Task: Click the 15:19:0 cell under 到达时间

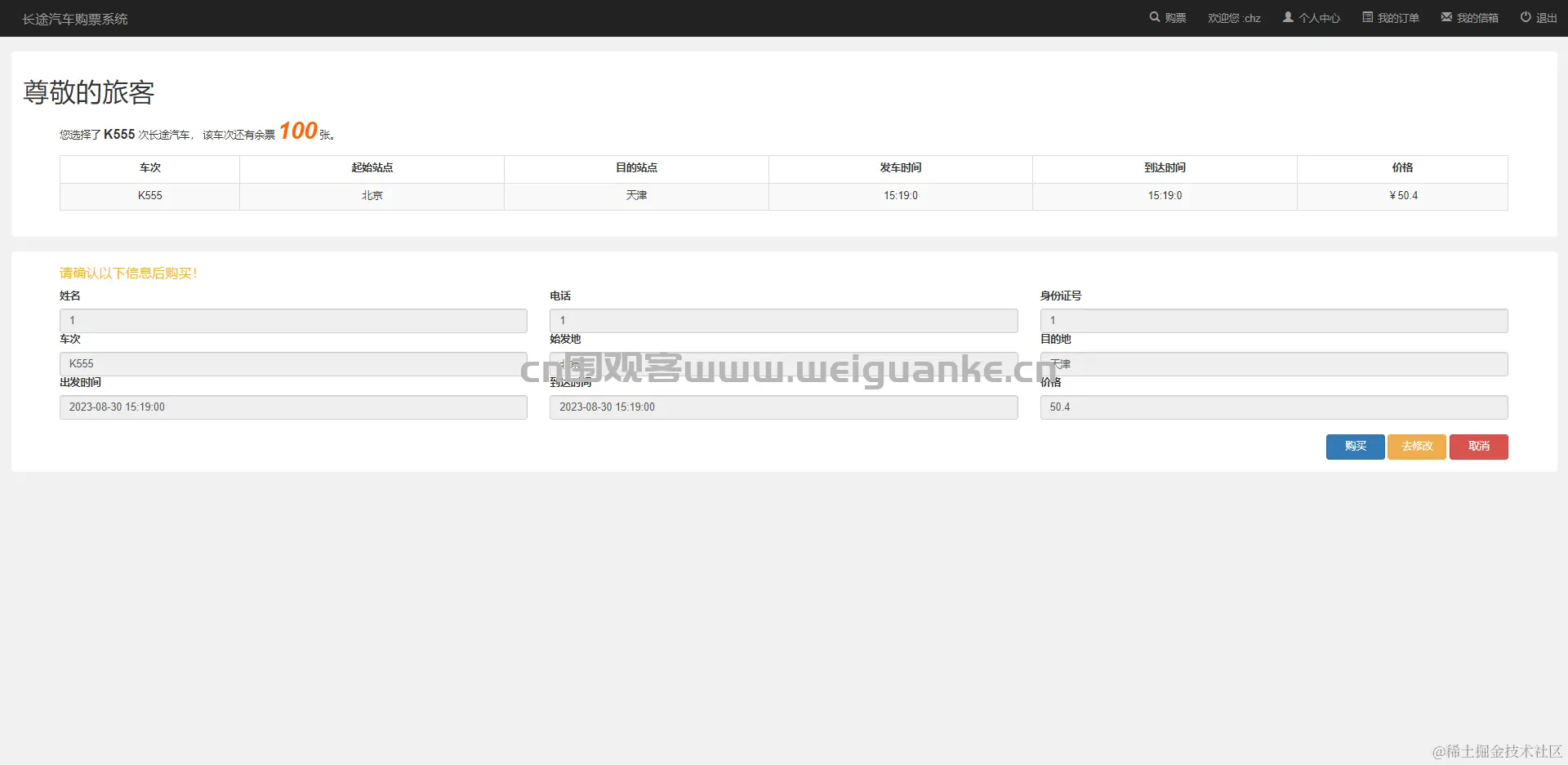Action: pos(1165,196)
